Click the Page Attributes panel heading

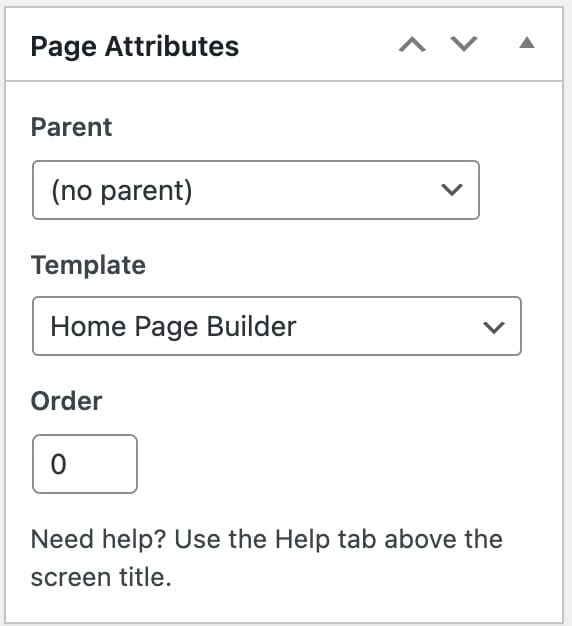click(135, 47)
